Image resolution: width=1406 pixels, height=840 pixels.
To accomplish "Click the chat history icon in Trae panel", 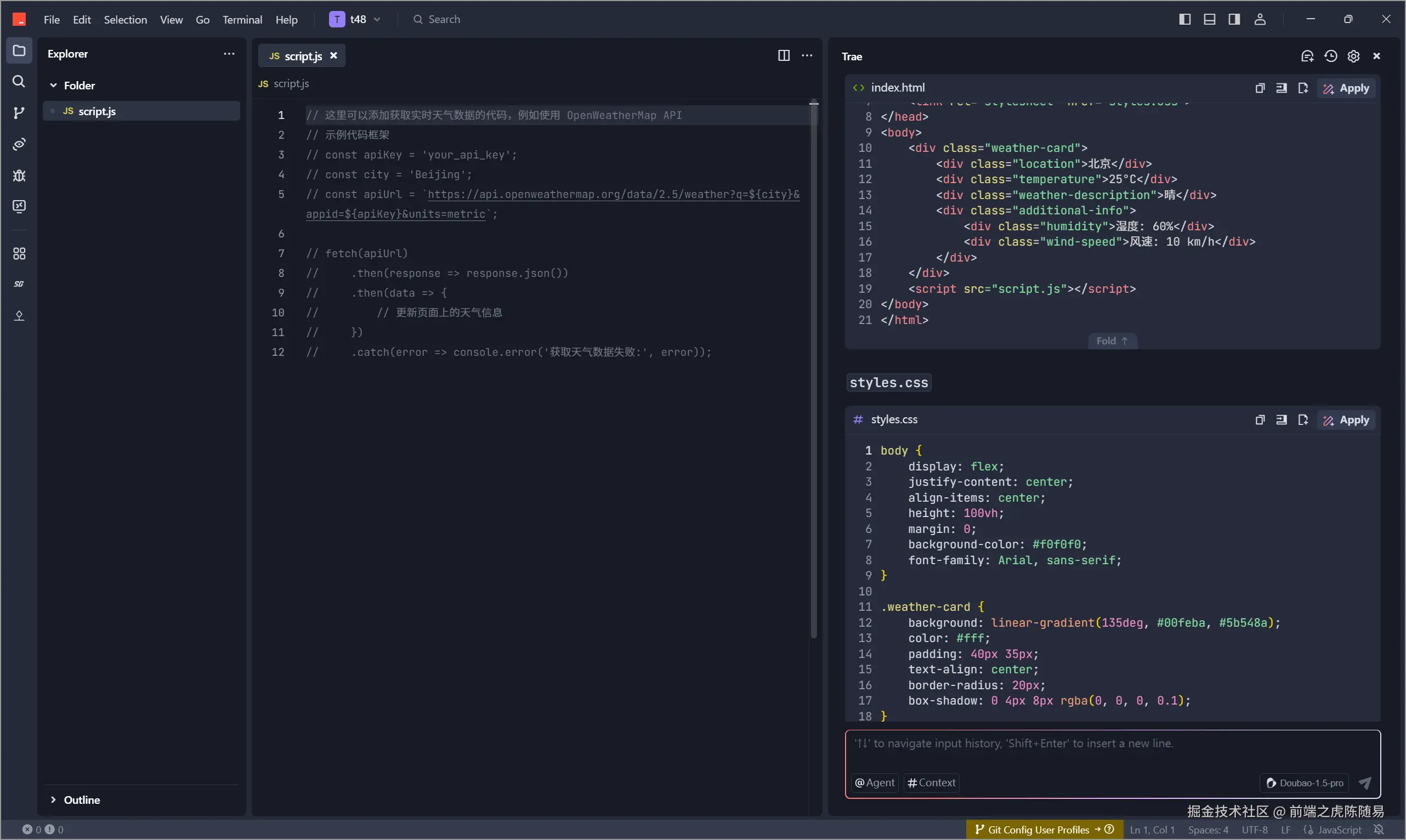I will (1330, 56).
